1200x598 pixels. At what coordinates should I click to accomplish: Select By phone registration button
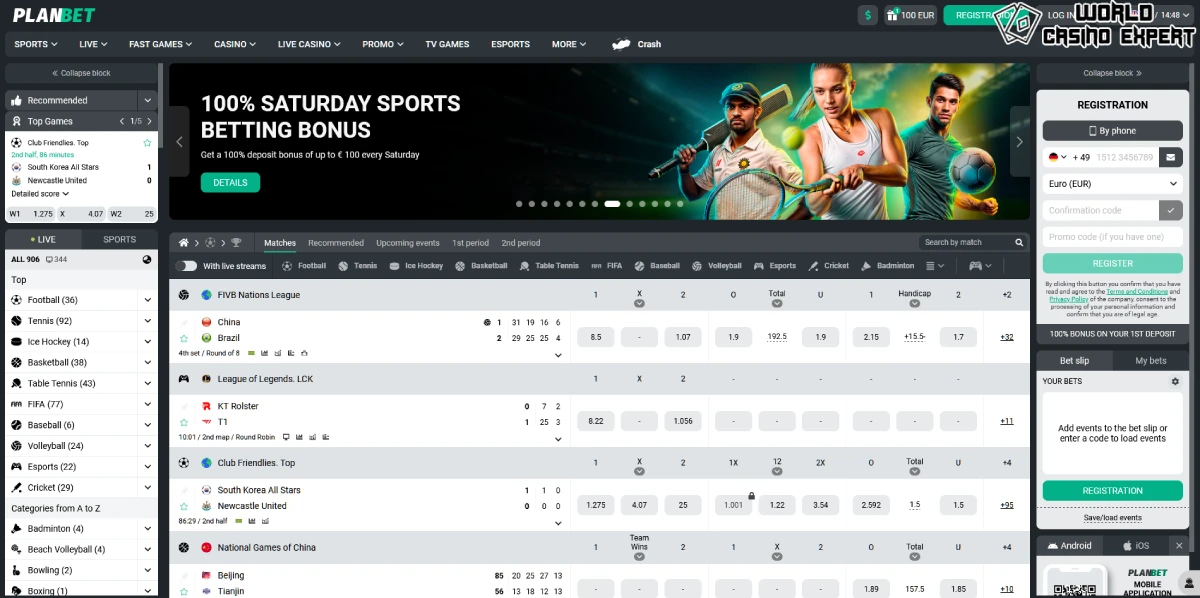[1112, 131]
